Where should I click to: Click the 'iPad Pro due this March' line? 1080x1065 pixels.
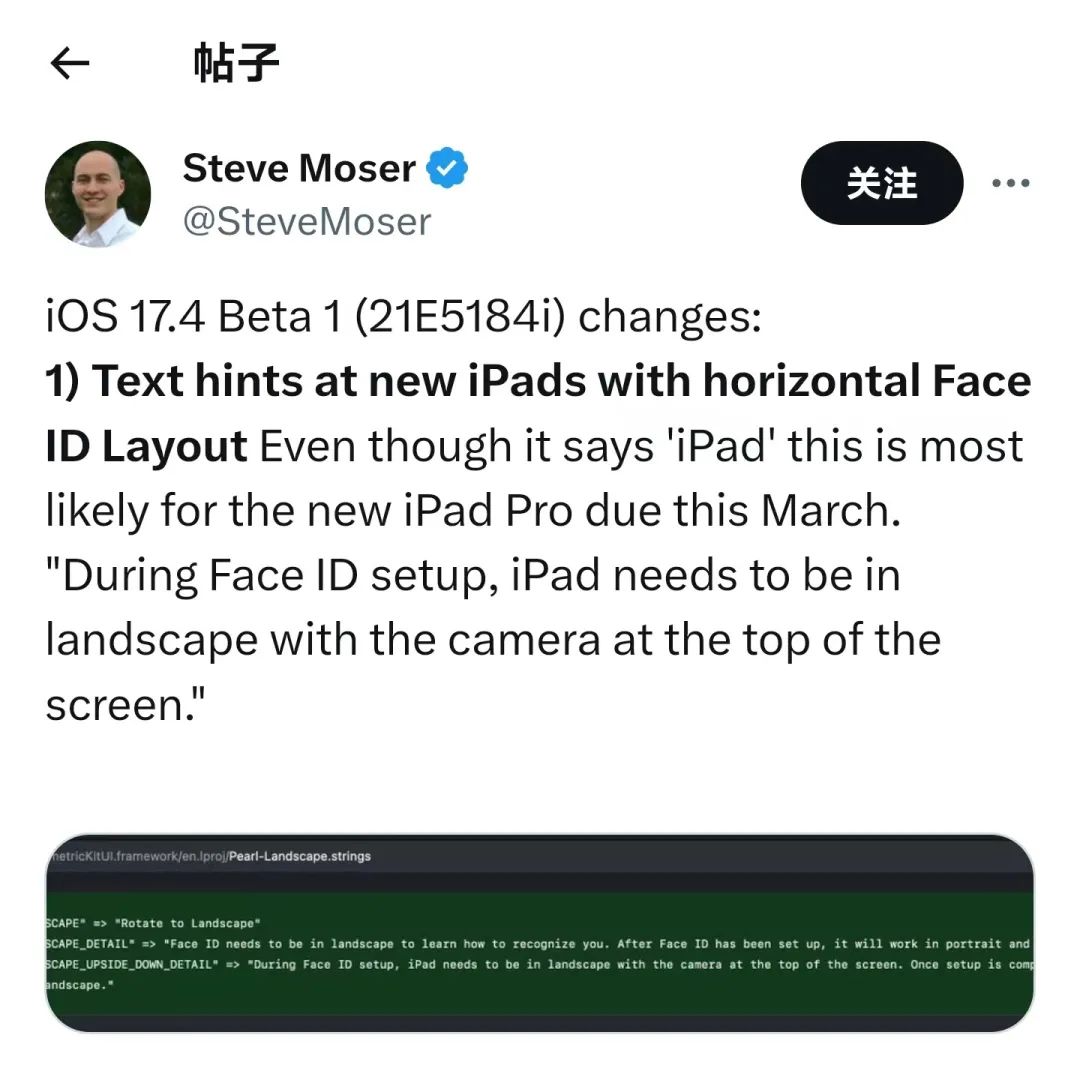point(473,511)
